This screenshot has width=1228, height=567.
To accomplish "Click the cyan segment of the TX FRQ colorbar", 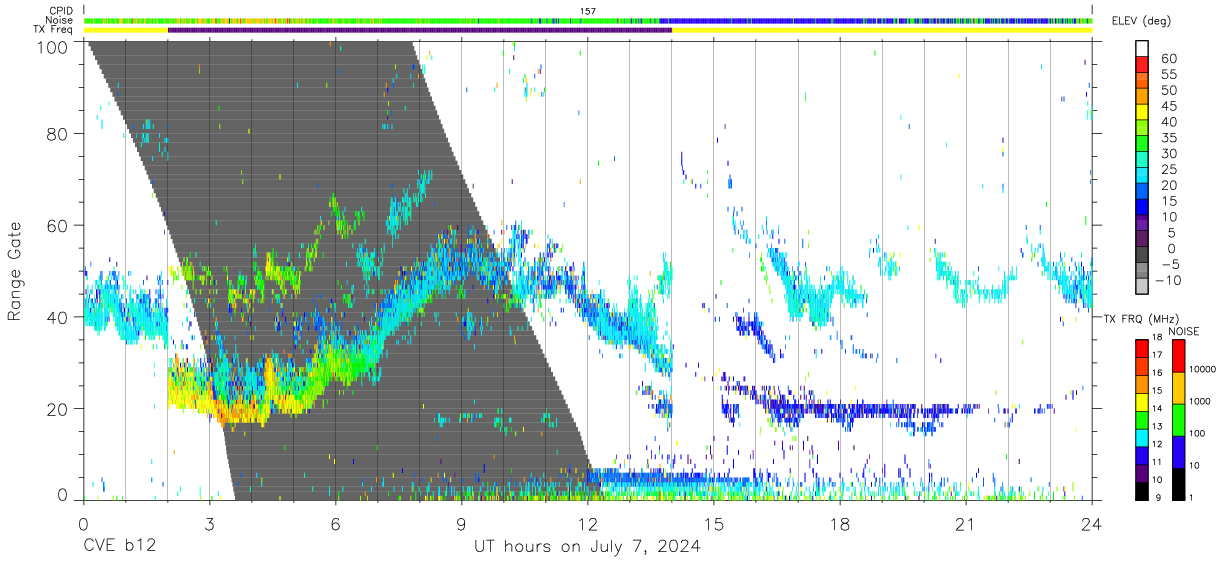I will 1142,438.
